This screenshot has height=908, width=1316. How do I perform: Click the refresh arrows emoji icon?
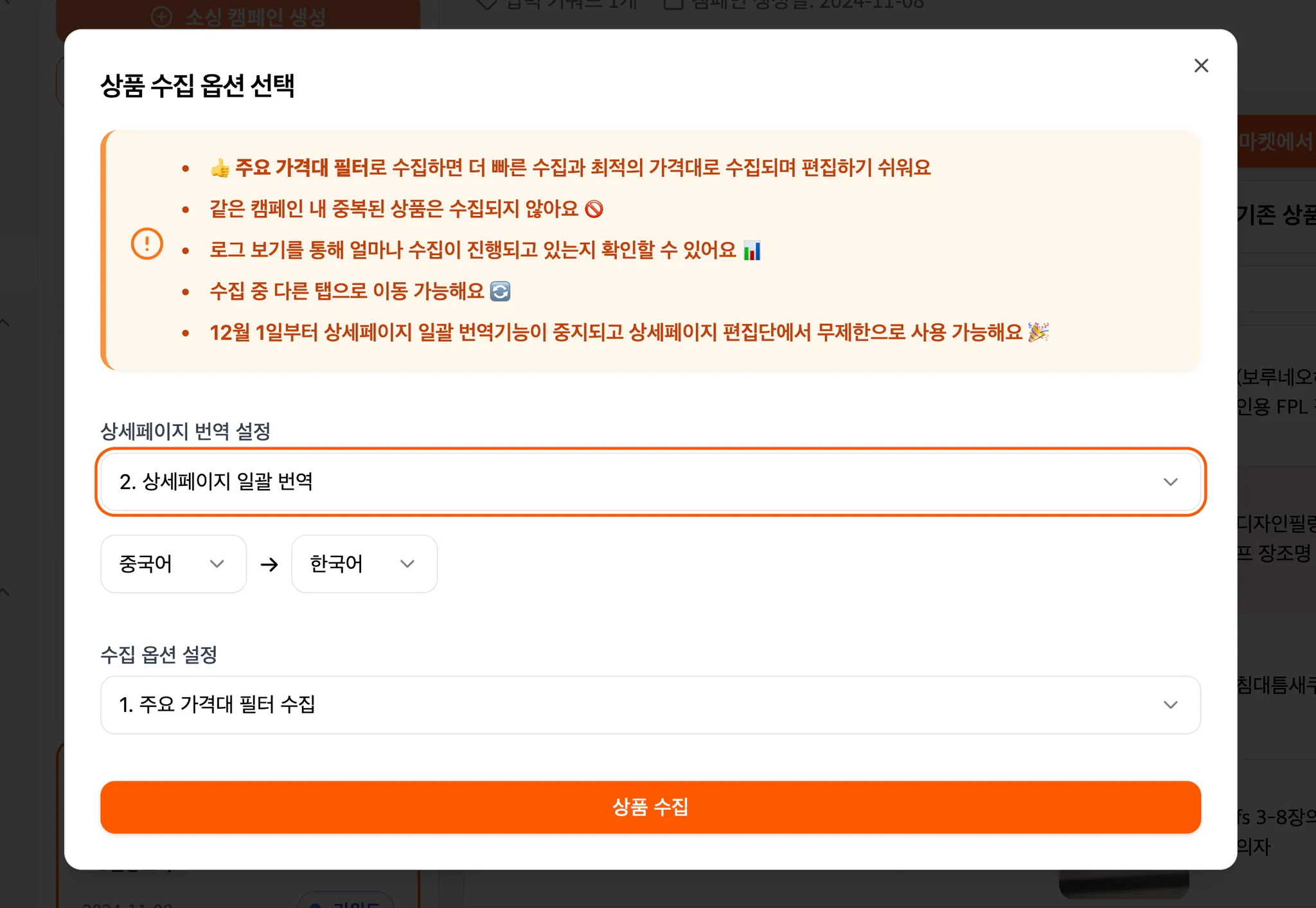point(500,291)
